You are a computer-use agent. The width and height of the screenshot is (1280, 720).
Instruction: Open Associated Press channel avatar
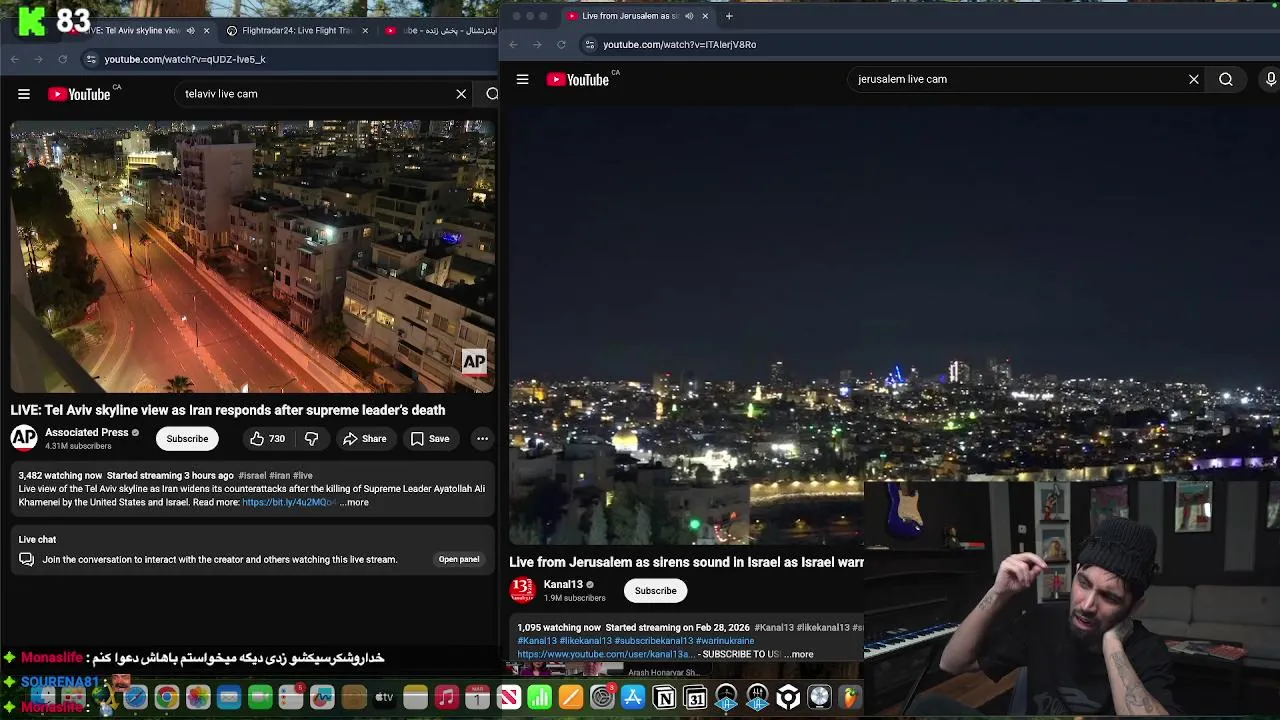(24, 438)
